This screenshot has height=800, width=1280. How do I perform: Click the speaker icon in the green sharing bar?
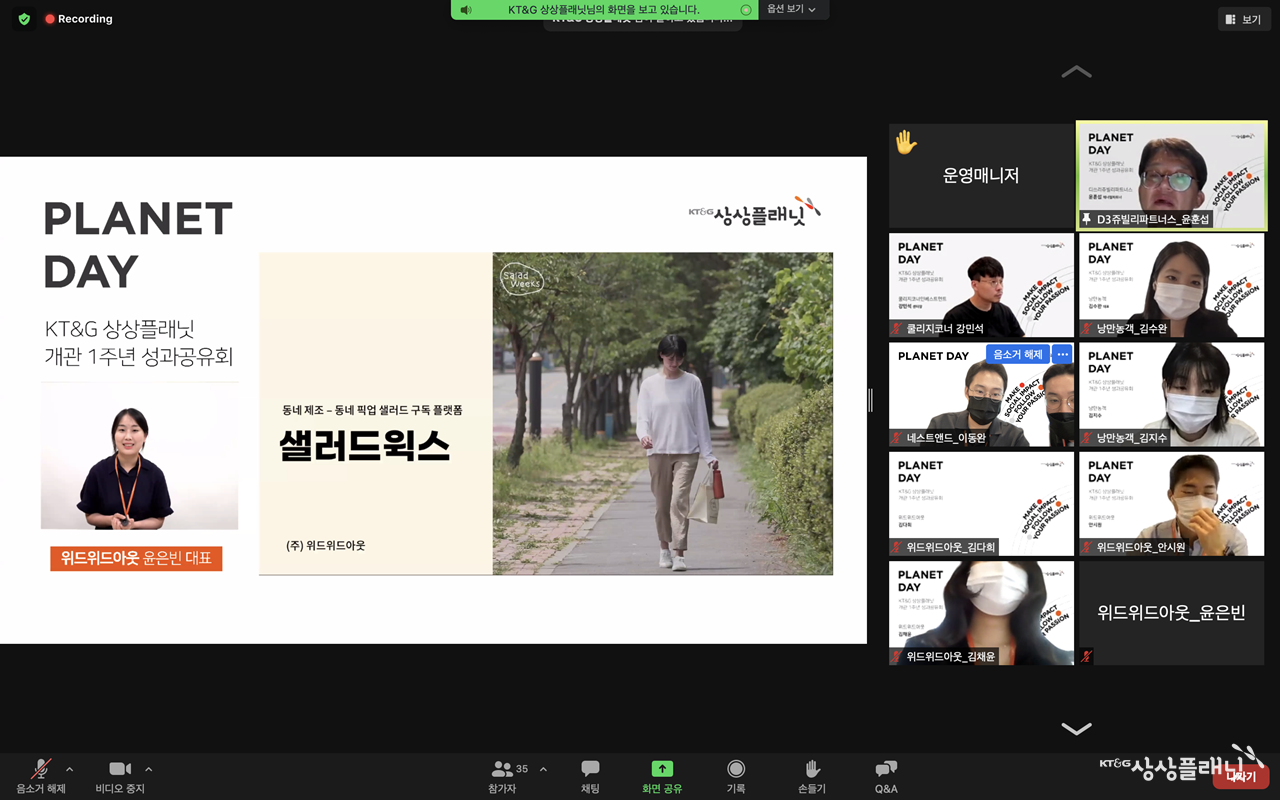click(x=466, y=10)
